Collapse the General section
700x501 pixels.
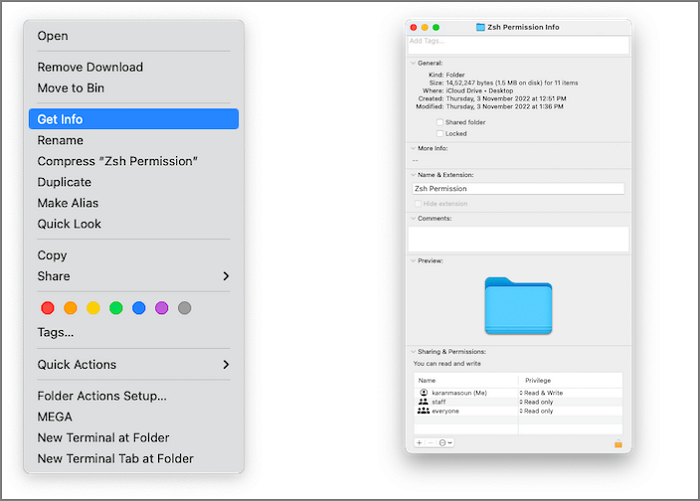(411, 63)
